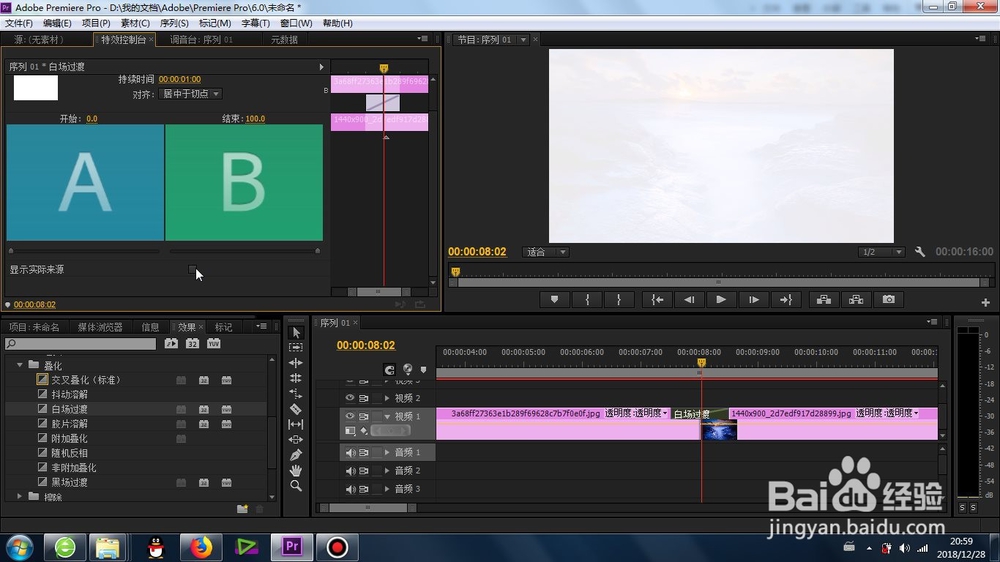Click Mark In button
This screenshot has height=562, width=1000.
tap(587, 300)
